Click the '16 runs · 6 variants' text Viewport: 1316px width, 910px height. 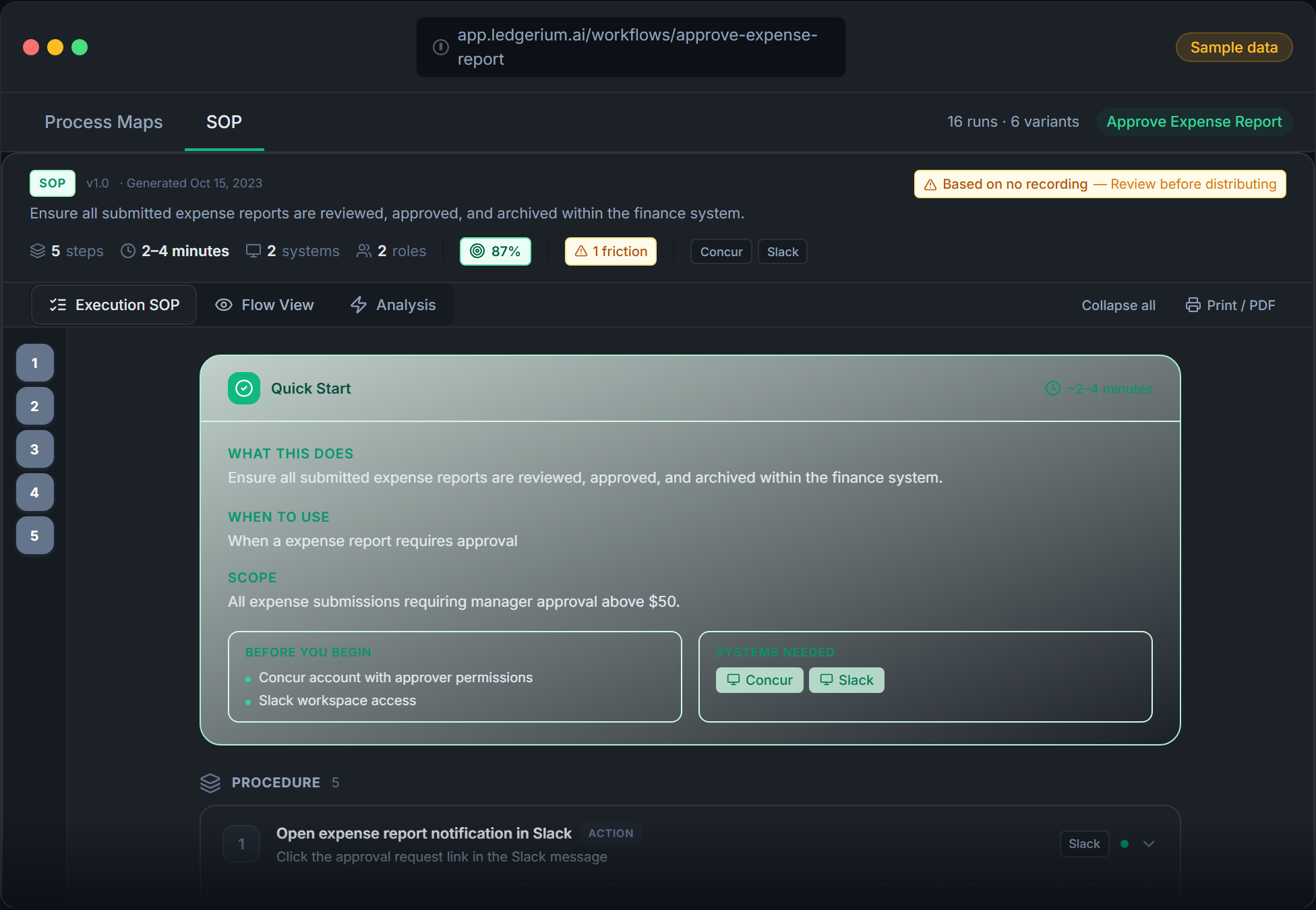coord(1013,122)
